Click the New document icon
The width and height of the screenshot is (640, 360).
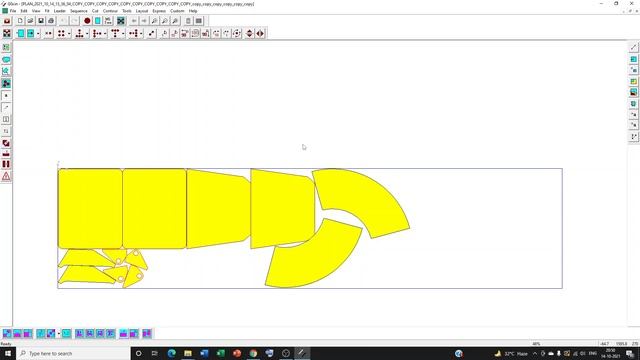click(x=20, y=21)
